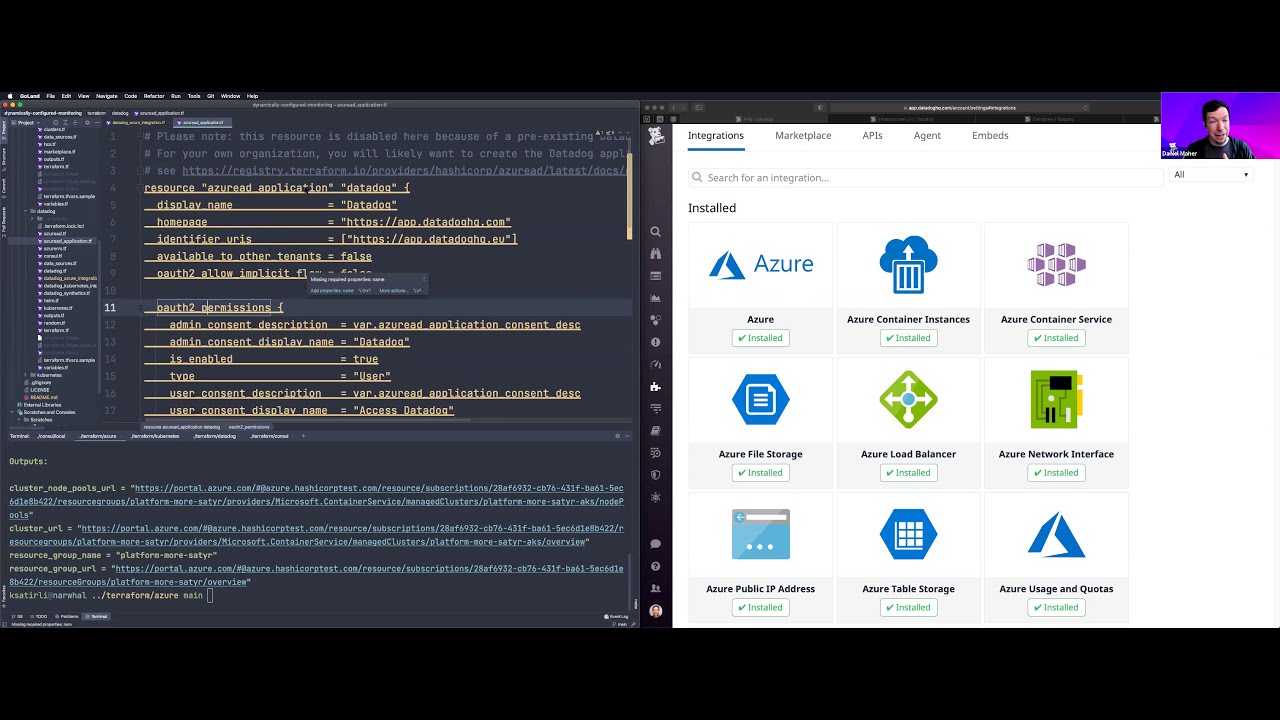Open Azure Usage and Quotas integration icon
The width and height of the screenshot is (1280, 720).
click(1056, 534)
